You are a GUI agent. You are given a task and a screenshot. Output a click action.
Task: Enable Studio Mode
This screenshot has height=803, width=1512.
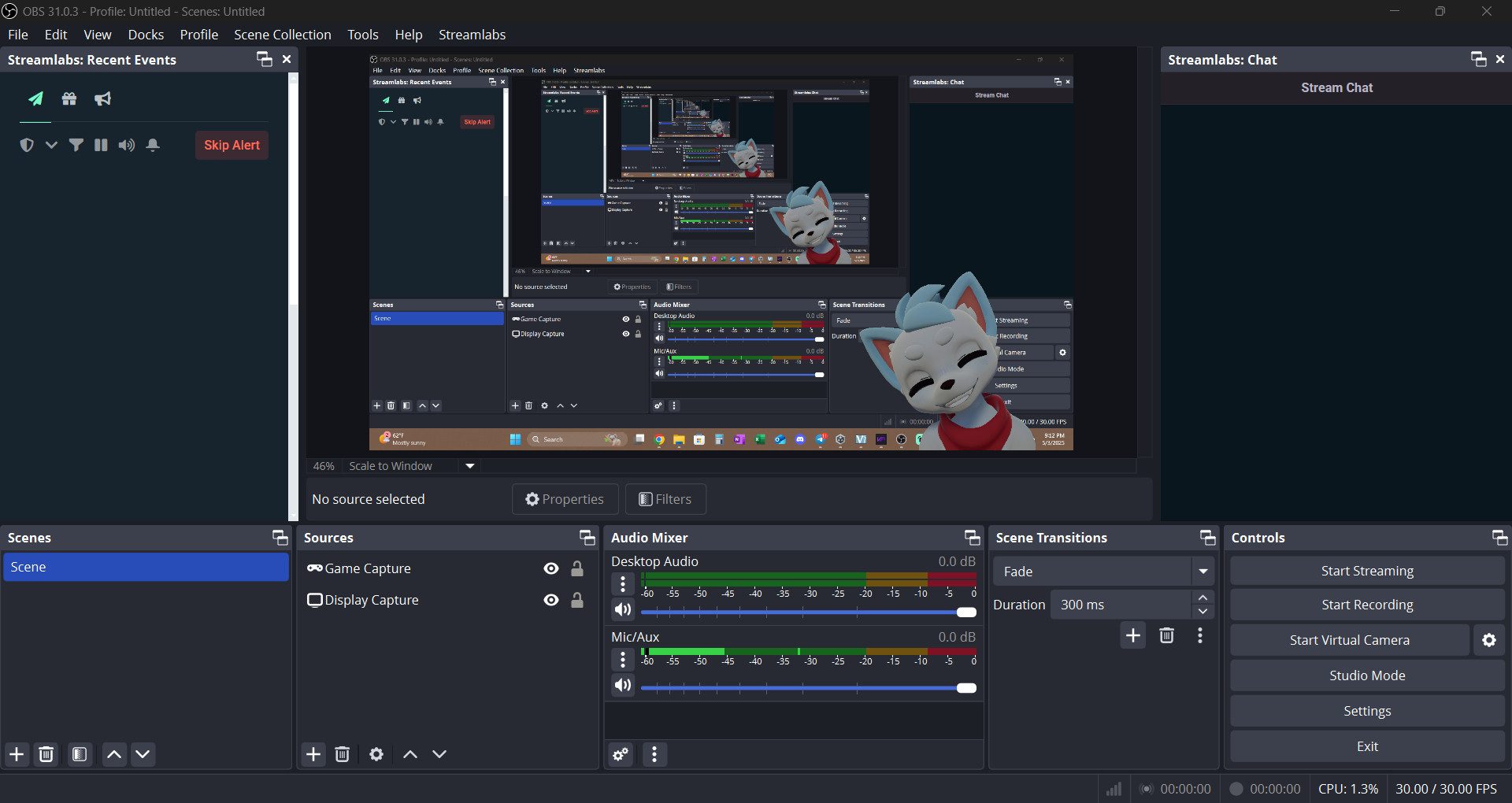point(1367,675)
